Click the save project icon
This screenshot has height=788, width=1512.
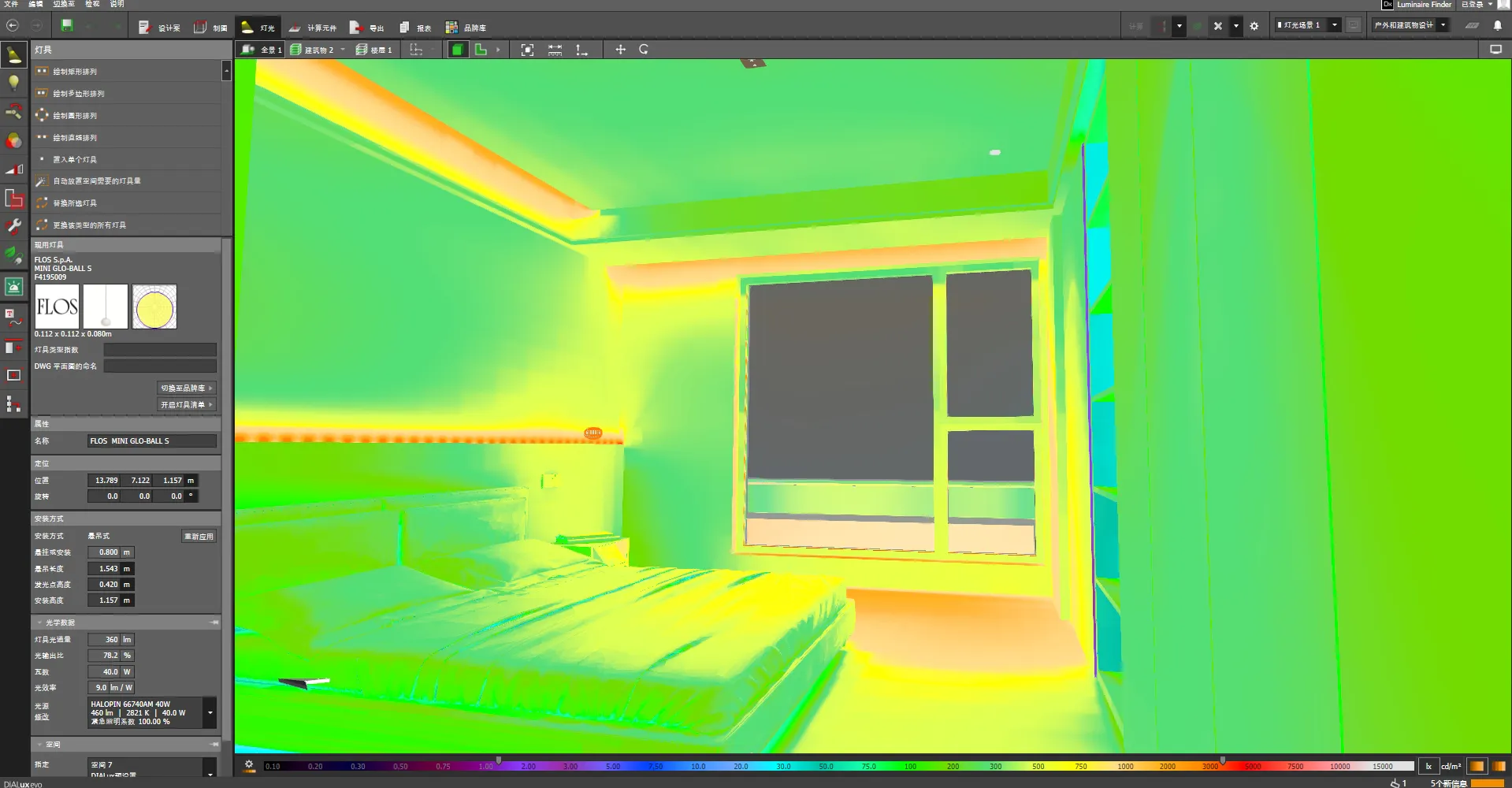pos(67,26)
